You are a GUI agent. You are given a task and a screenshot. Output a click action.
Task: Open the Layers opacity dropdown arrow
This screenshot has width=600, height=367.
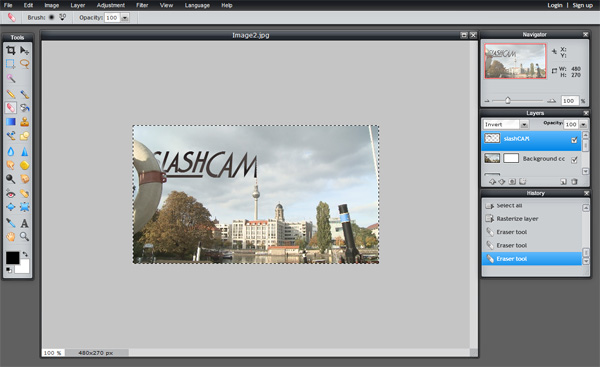(x=583, y=125)
